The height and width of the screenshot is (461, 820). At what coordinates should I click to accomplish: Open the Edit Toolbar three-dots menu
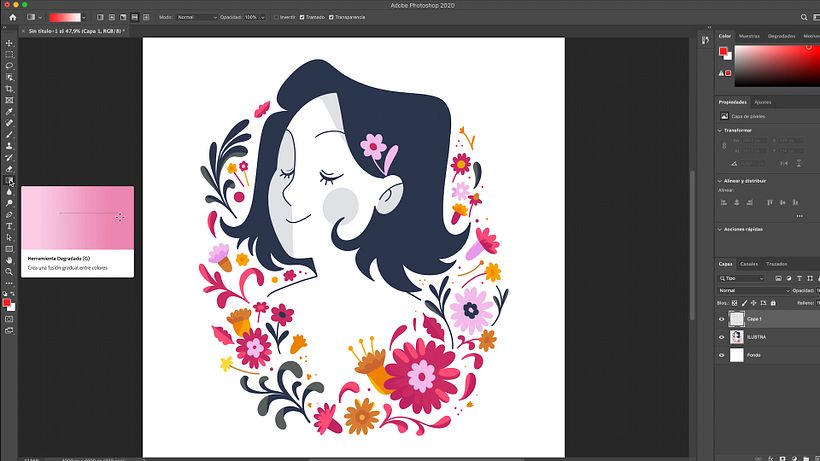pyautogui.click(x=9, y=283)
